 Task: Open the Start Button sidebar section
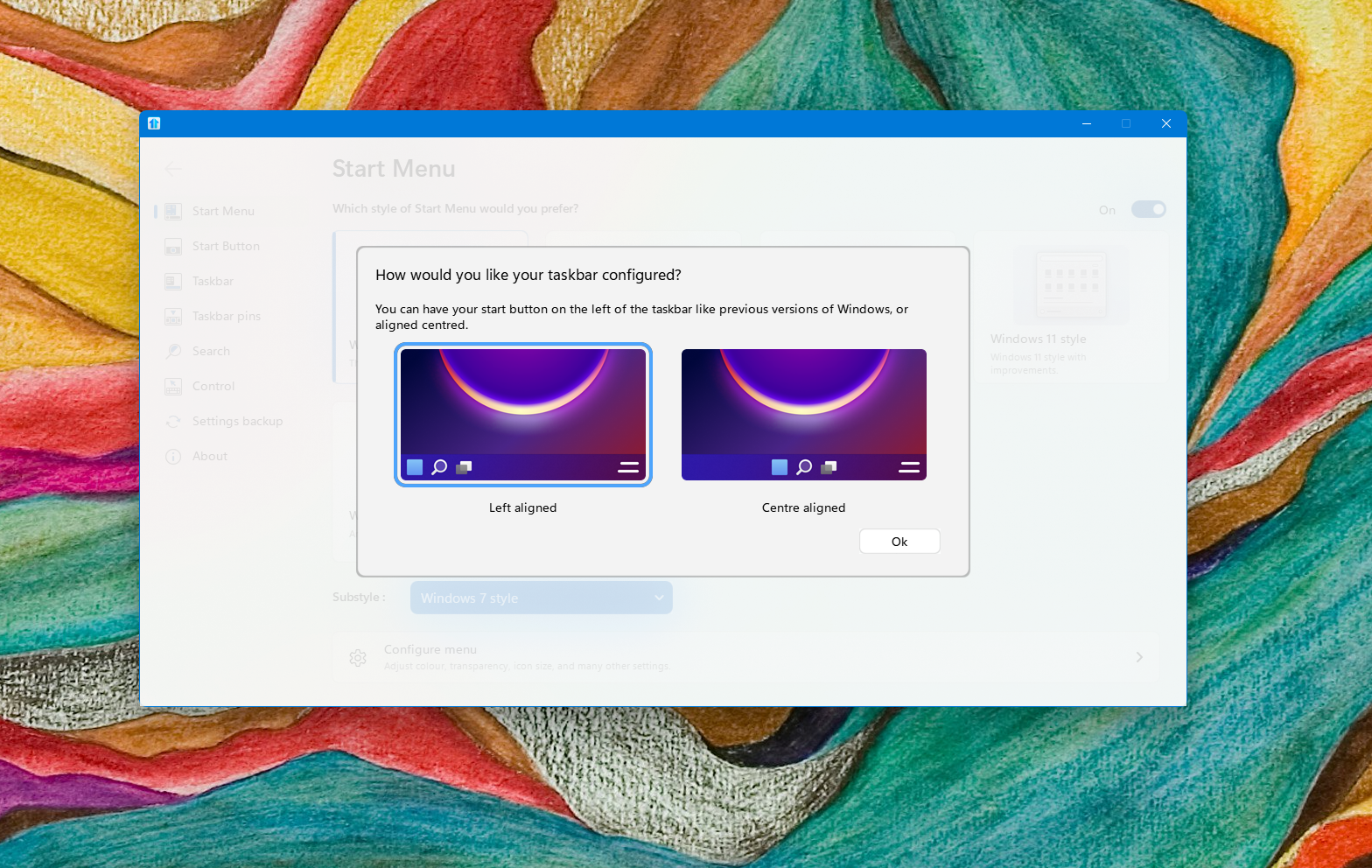click(232, 246)
